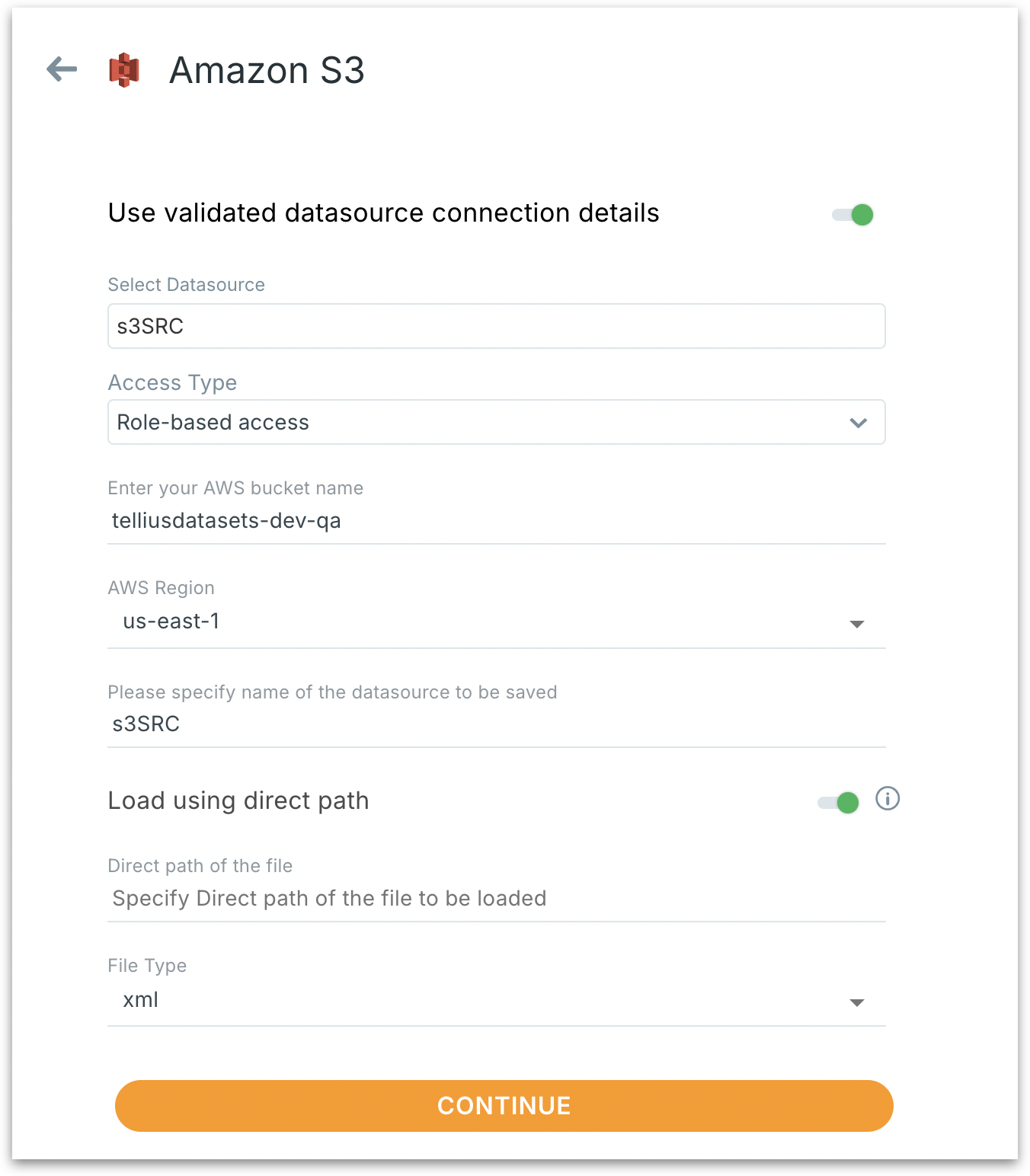The image size is (1030, 1176).
Task: Click the "Load using direct path" label
Action: click(x=238, y=801)
